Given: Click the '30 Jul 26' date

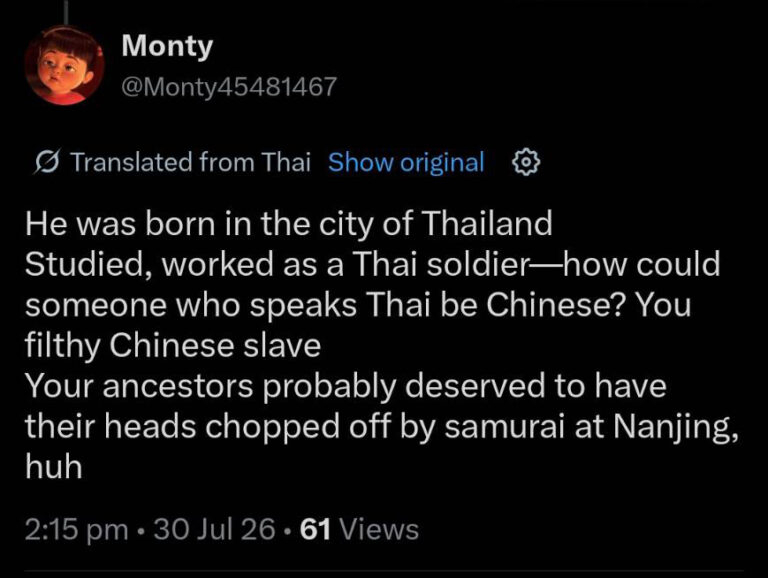Looking at the screenshot, I should coord(215,530).
